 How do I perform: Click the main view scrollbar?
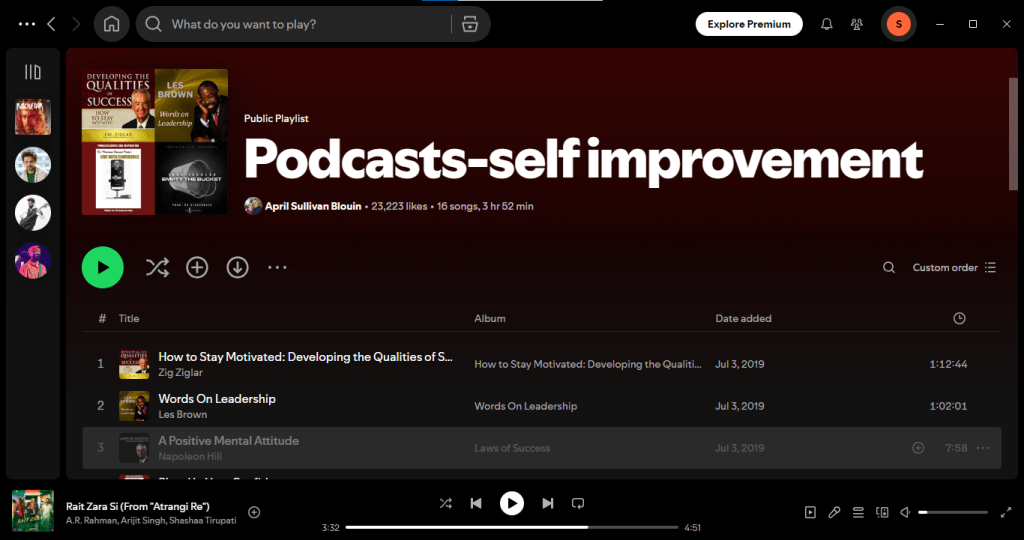tap(1013, 133)
